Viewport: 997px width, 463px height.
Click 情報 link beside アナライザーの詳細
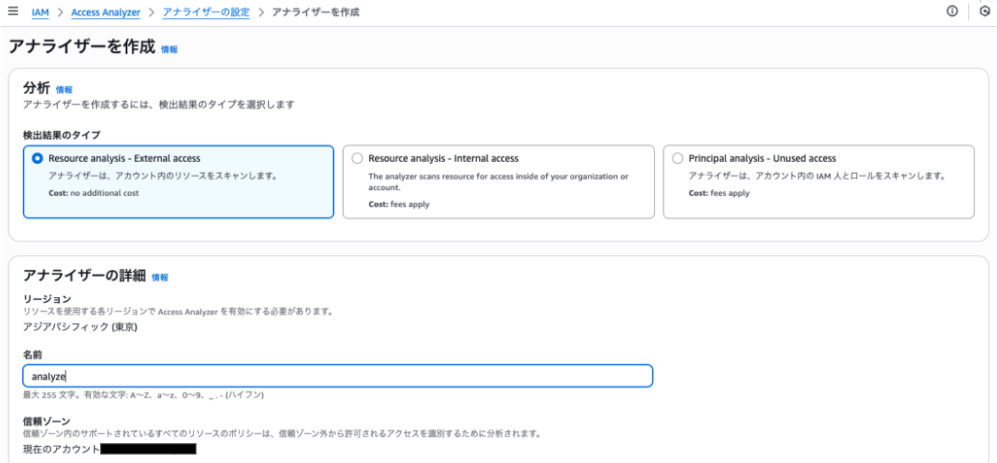[160, 277]
